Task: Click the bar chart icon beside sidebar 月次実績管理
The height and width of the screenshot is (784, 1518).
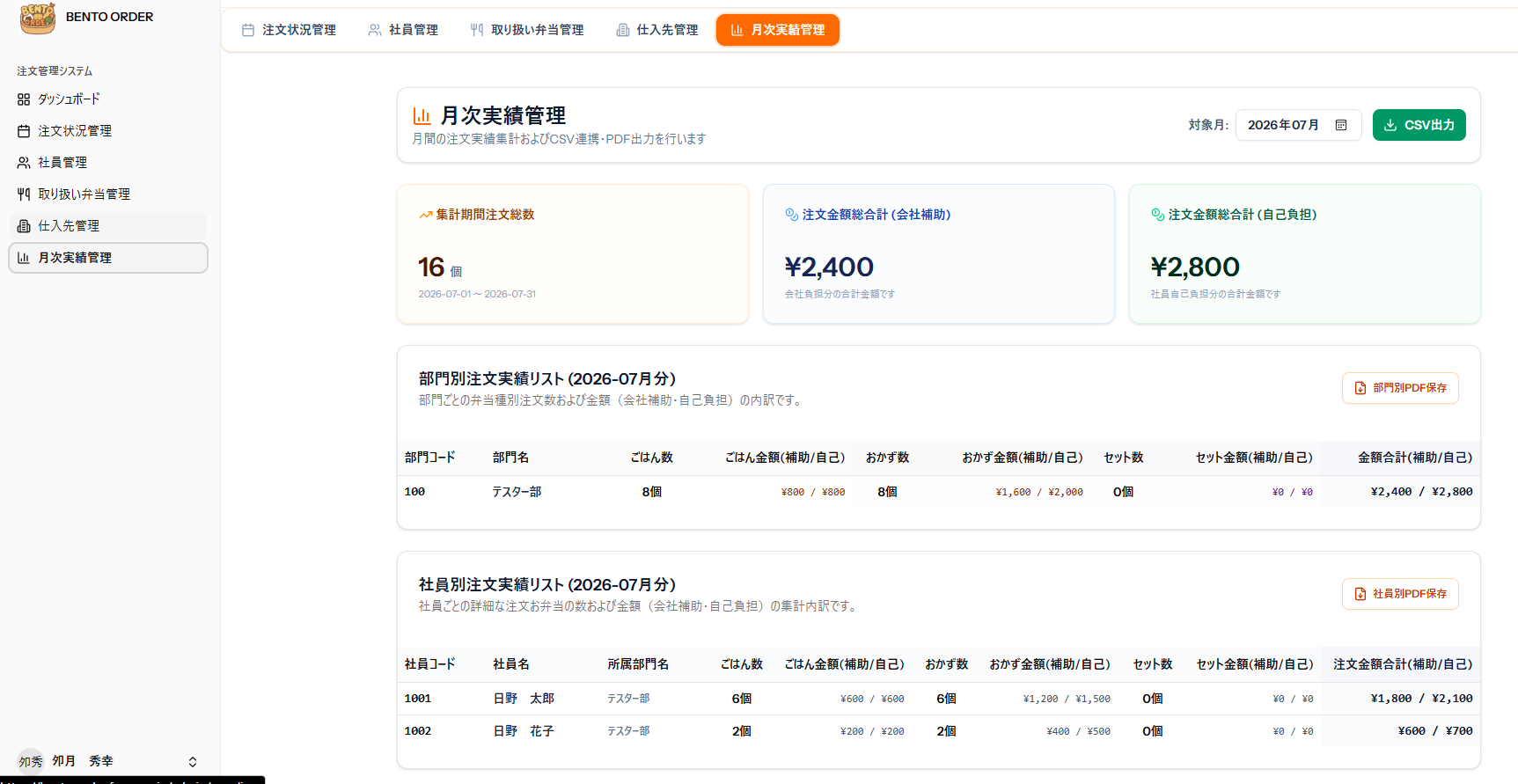Action: [x=24, y=258]
